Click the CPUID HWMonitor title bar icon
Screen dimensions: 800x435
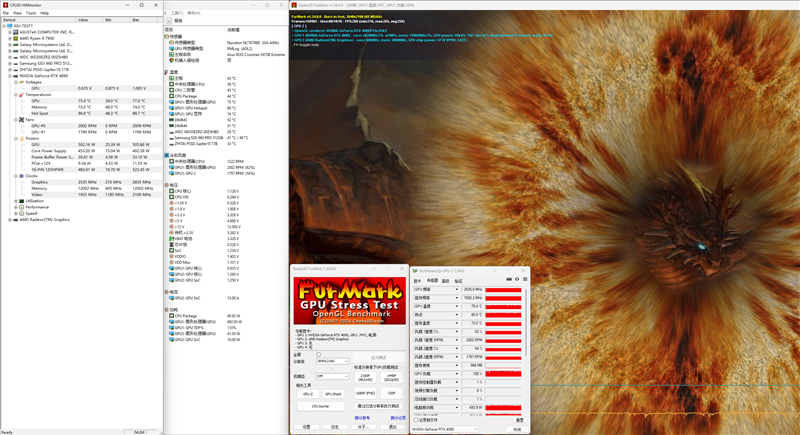point(5,5)
